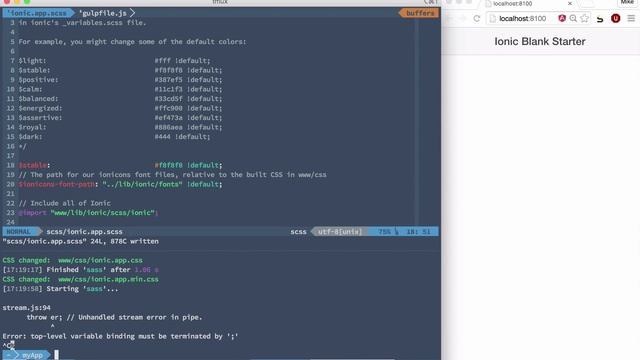Click the Ionic Blank Starter page header

(540, 41)
